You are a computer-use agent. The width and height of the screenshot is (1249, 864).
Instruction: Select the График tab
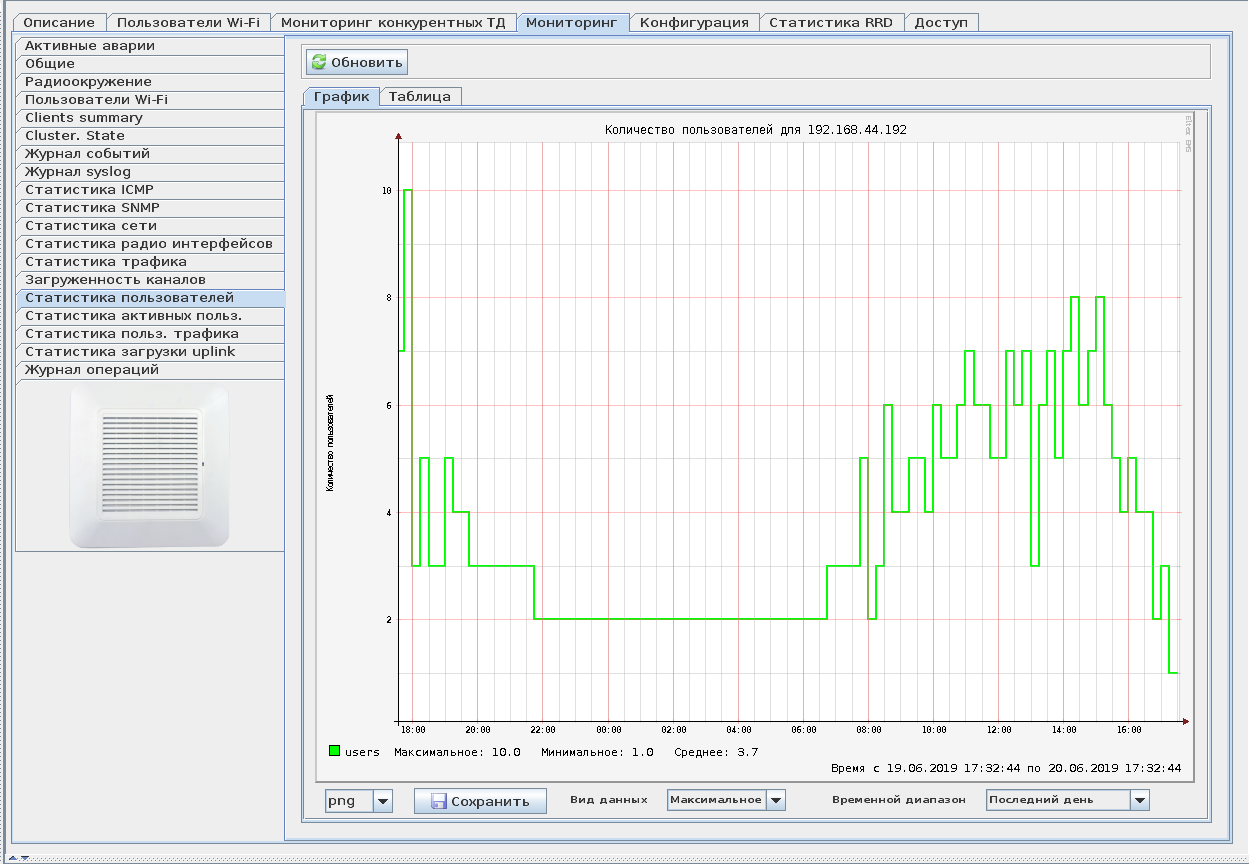coord(341,97)
